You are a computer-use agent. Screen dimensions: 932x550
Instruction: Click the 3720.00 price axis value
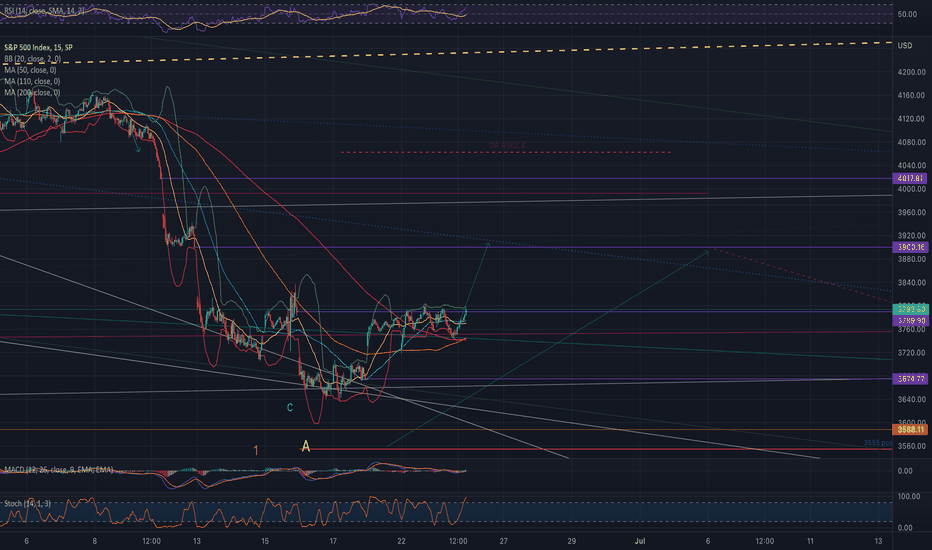click(x=912, y=353)
